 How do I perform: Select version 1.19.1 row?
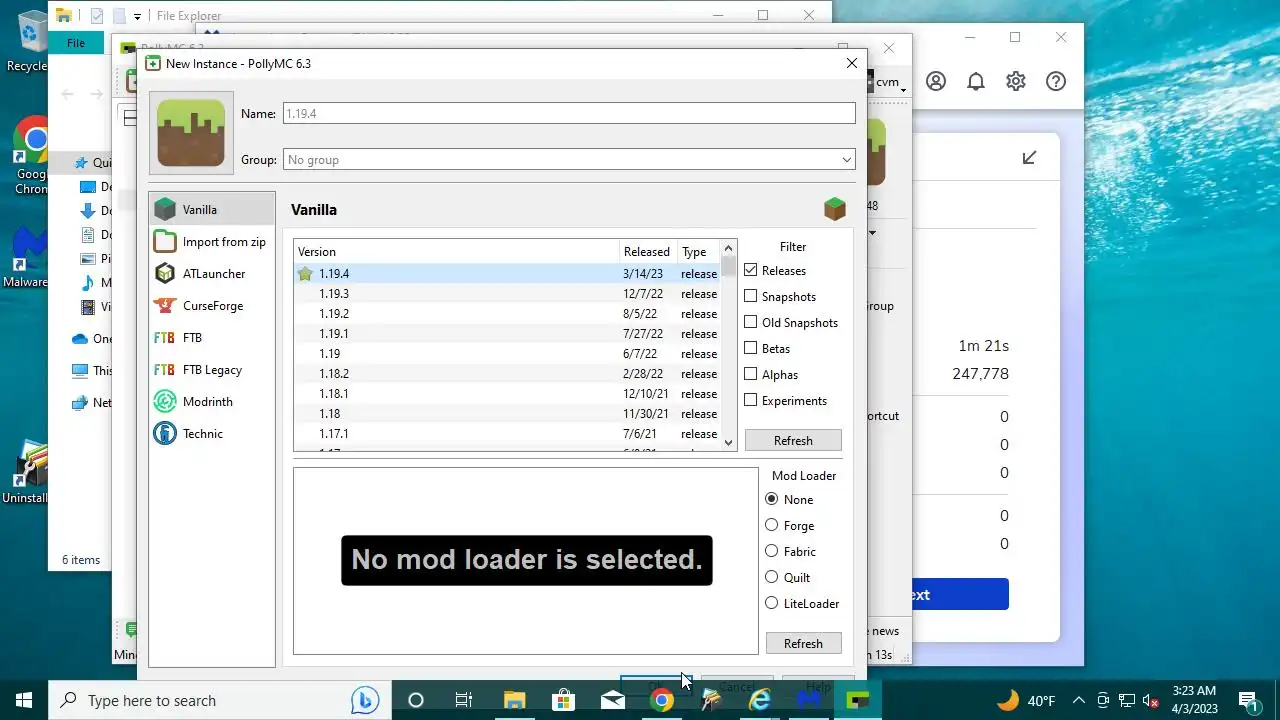click(x=507, y=333)
